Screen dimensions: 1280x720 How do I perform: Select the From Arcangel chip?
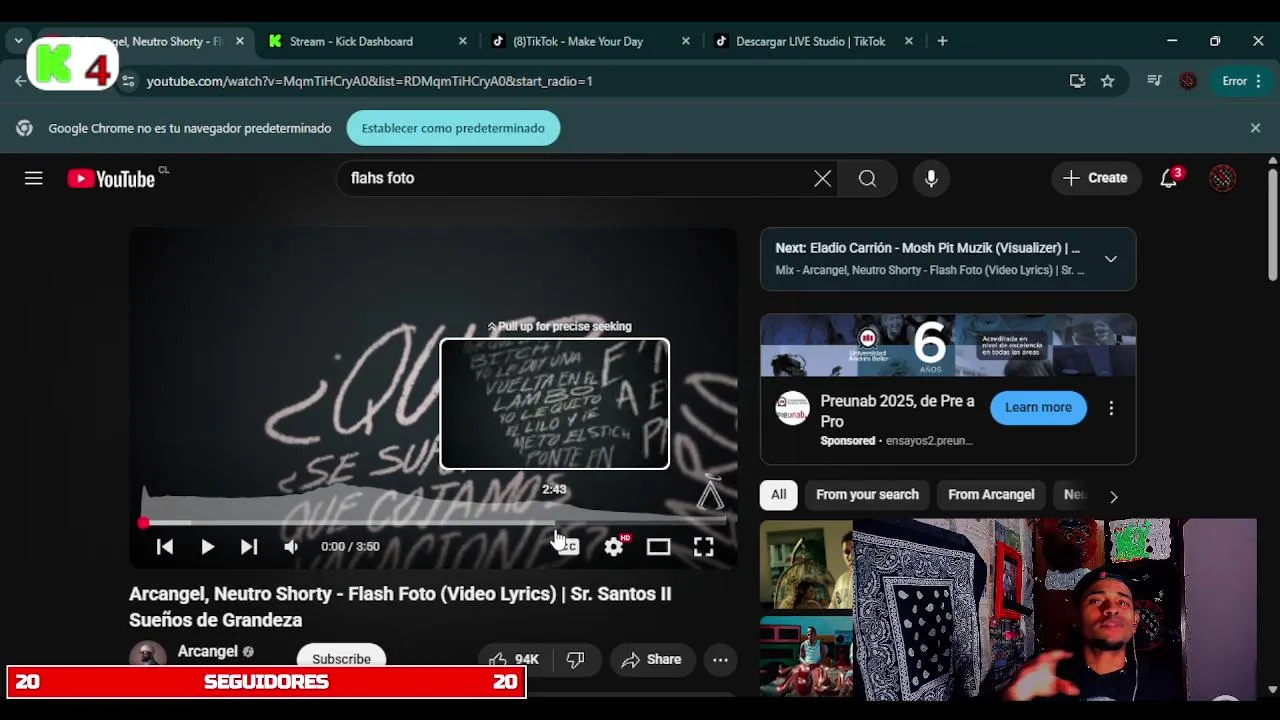point(991,494)
